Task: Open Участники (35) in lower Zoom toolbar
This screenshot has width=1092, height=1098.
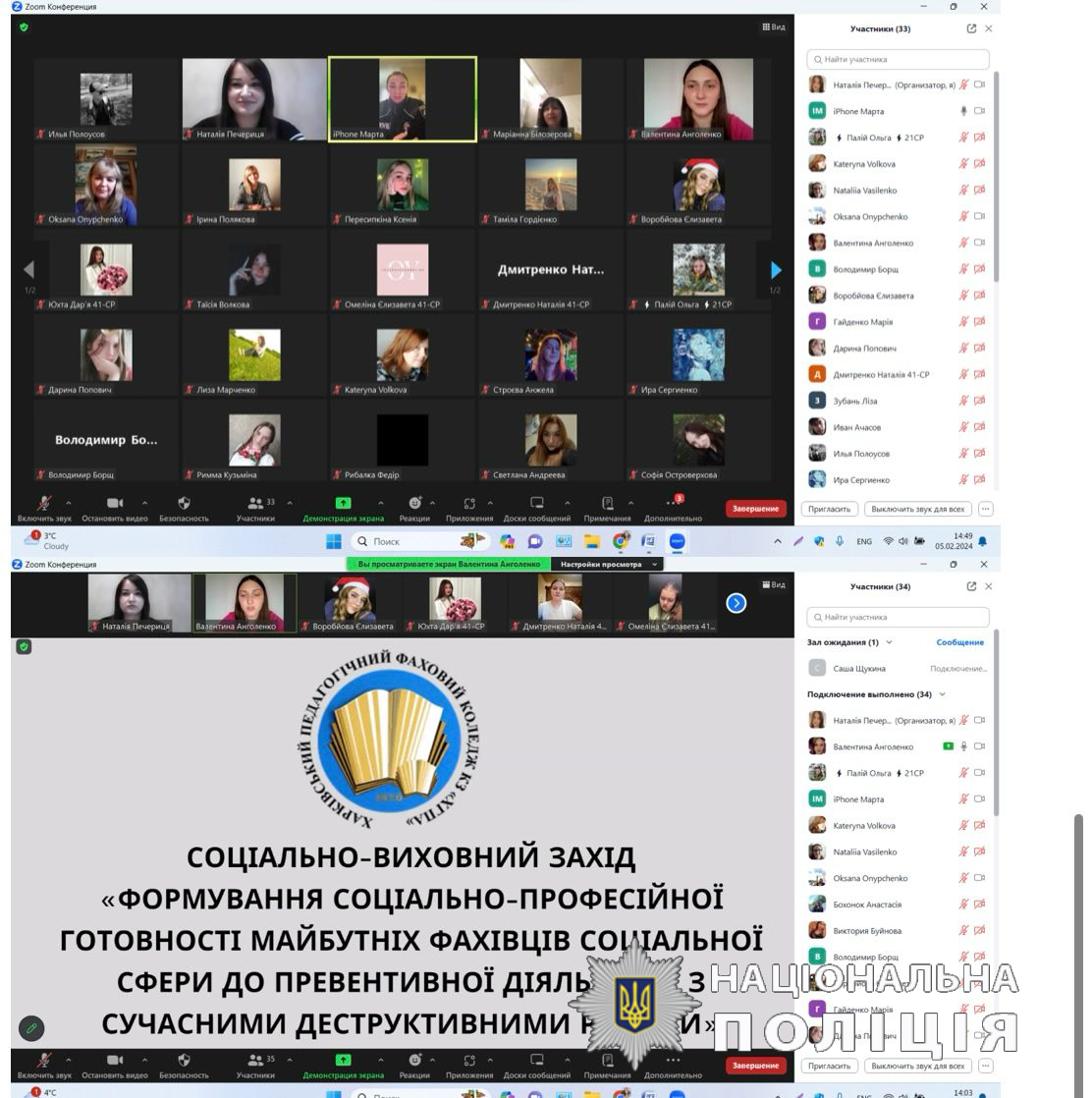Action: click(256, 1066)
